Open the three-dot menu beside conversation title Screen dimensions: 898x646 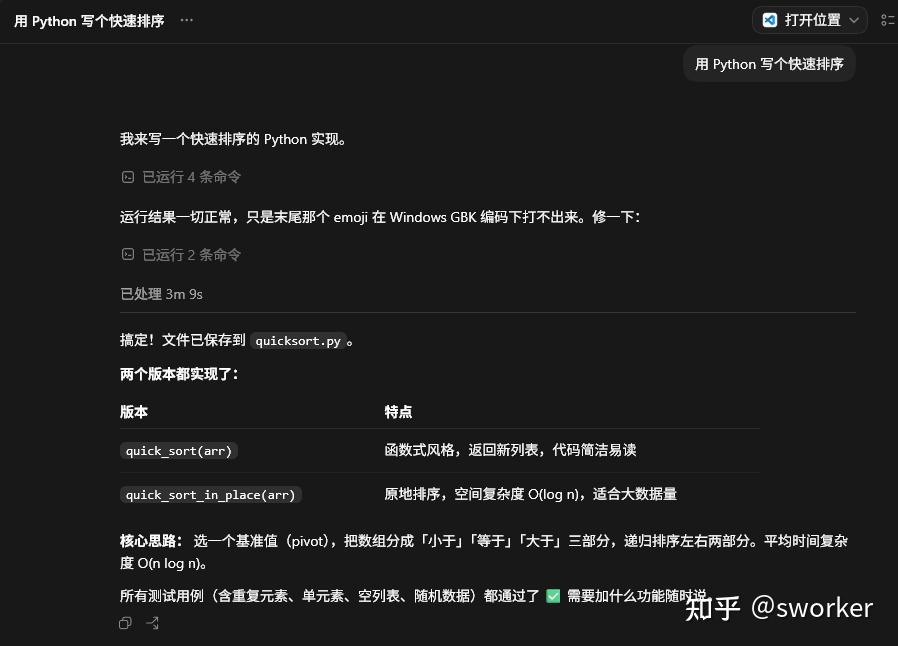point(186,20)
